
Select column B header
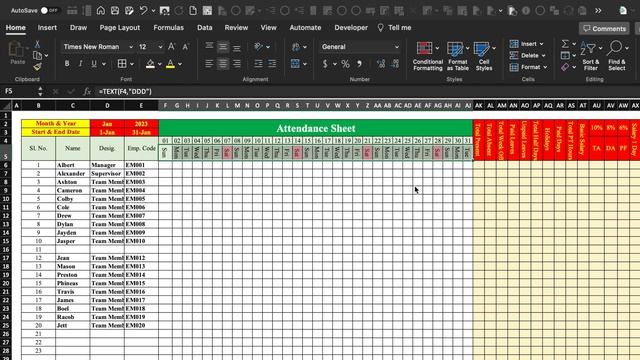[x=38, y=106]
